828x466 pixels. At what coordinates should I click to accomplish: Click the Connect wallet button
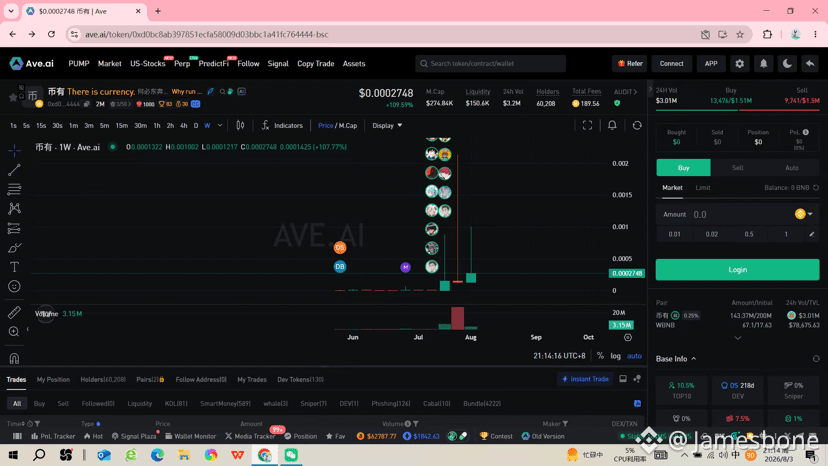[x=671, y=63]
